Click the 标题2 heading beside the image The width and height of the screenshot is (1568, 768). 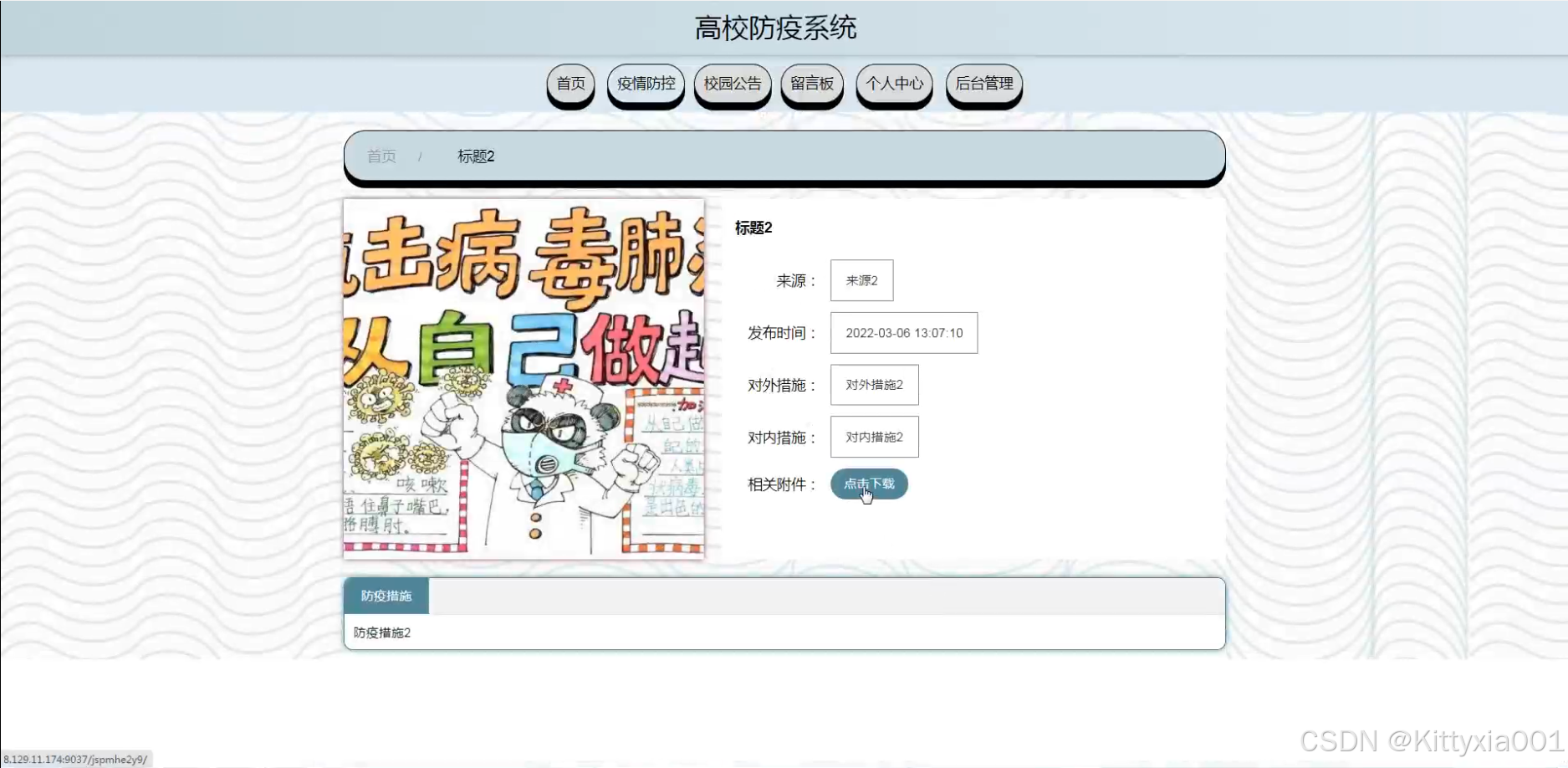pos(753,228)
